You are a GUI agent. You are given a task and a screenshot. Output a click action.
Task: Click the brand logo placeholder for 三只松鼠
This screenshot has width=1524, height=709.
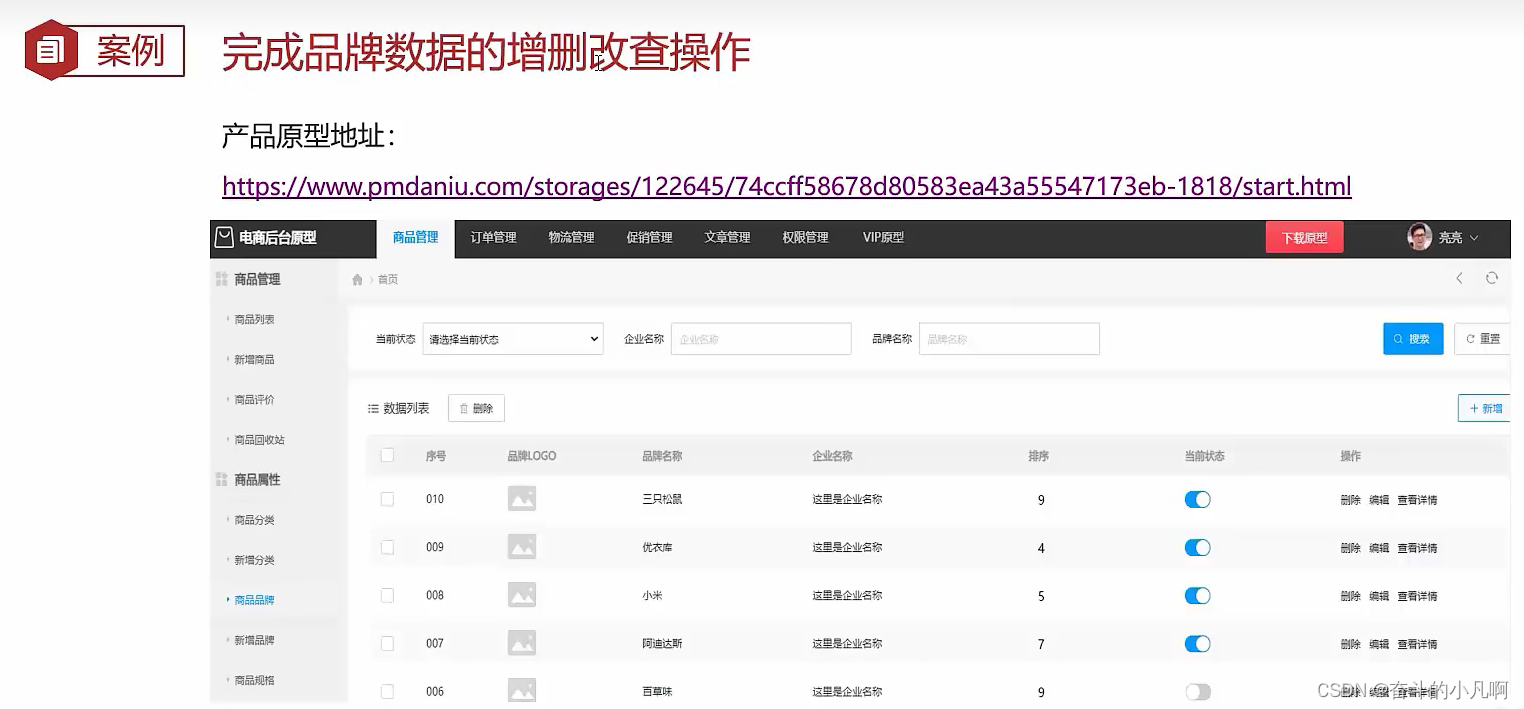(x=522, y=498)
